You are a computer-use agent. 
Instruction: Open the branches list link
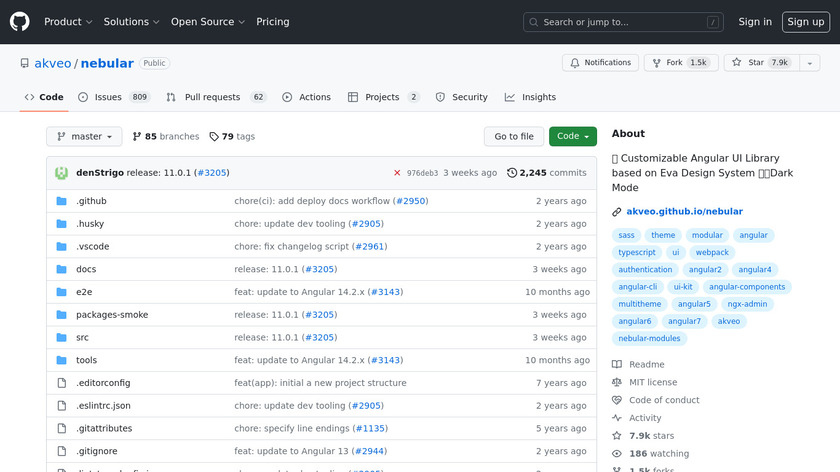165,137
